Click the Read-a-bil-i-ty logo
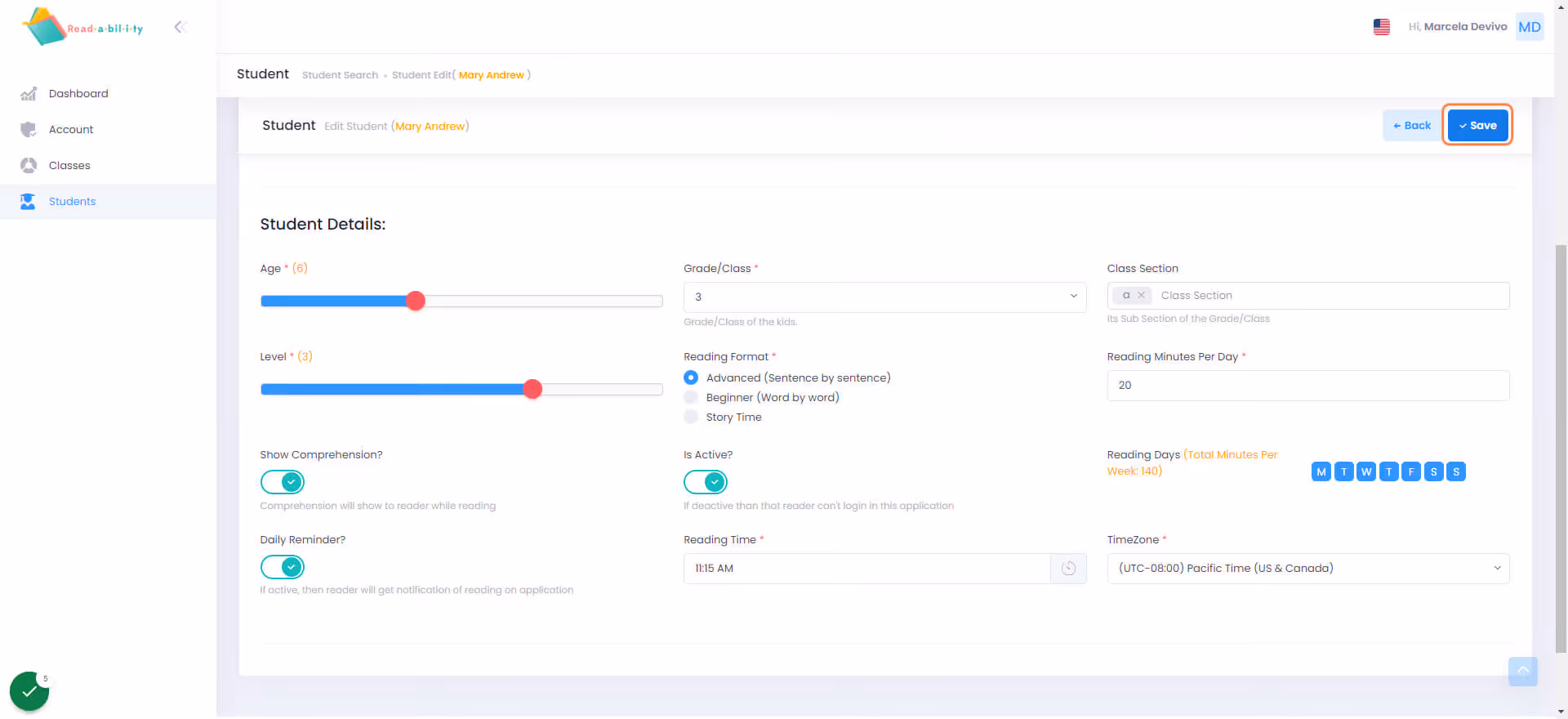The height and width of the screenshot is (719, 1568). (x=83, y=27)
